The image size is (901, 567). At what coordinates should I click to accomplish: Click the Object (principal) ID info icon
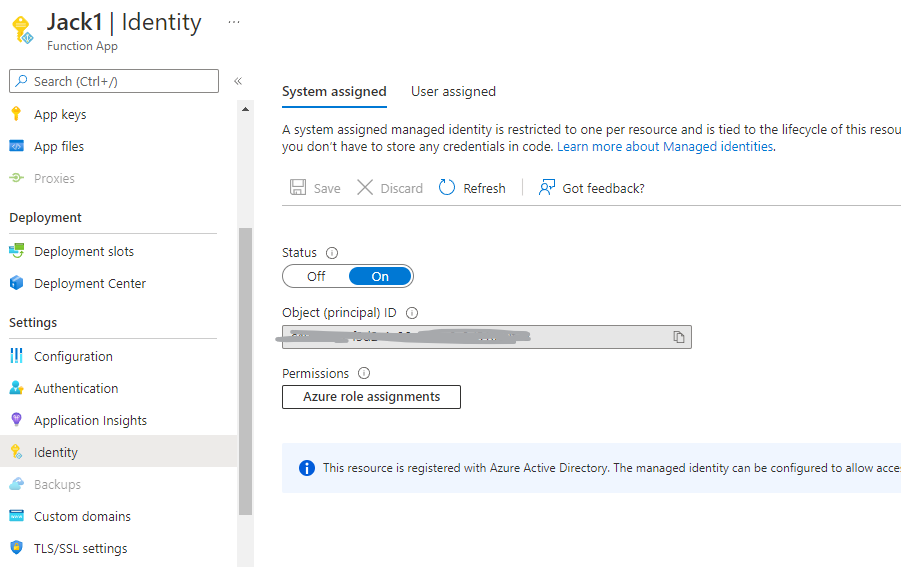(411, 313)
